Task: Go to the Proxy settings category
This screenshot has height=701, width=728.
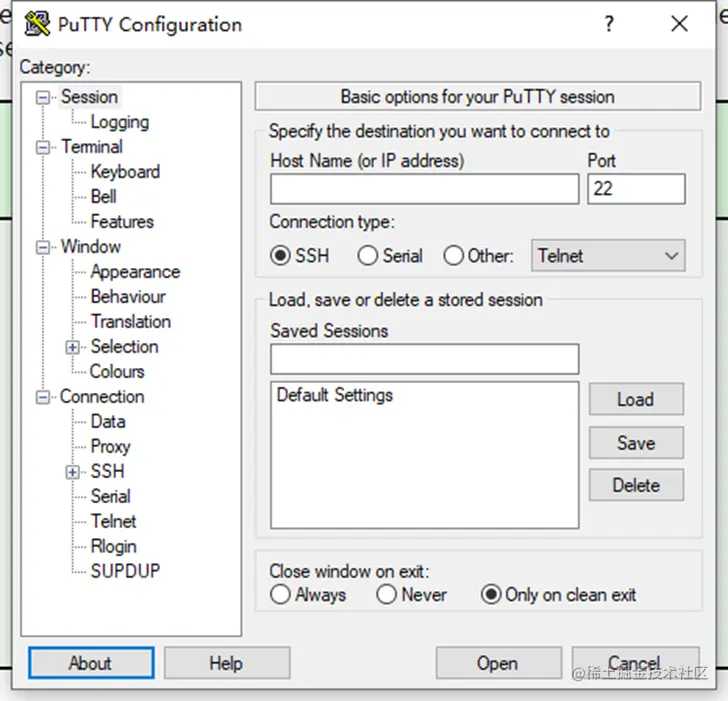Action: click(x=110, y=446)
